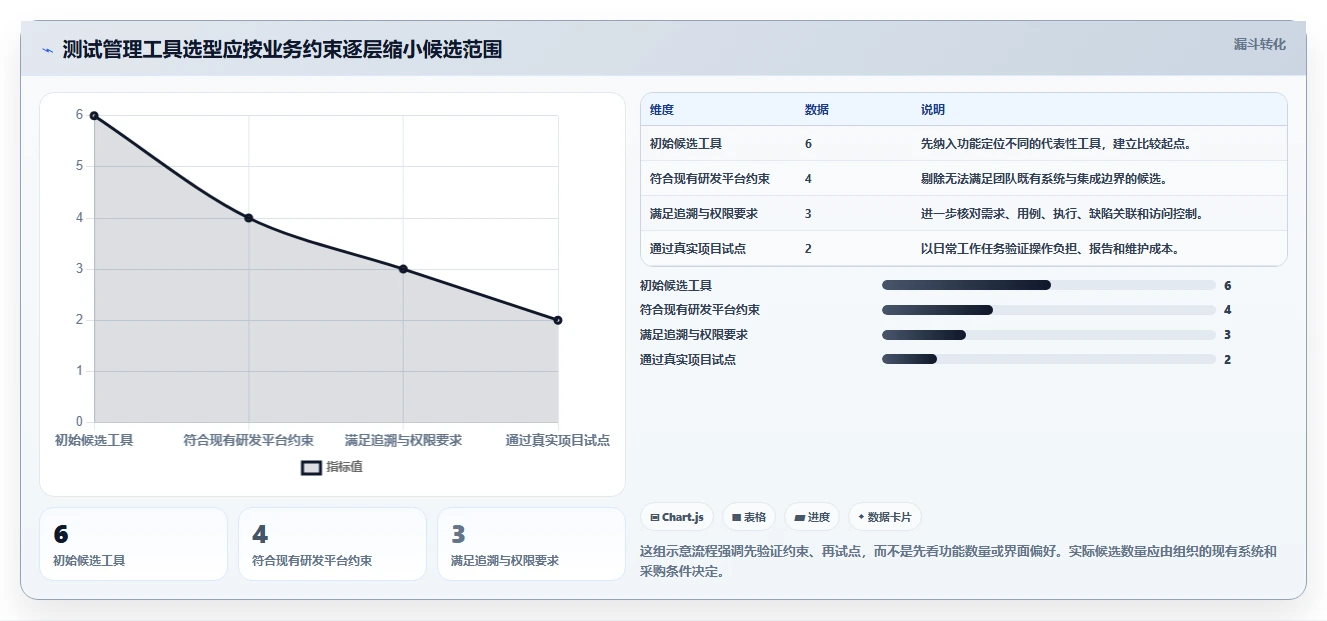Click the progress bar for 初始候选工具
1327x621 pixels.
pos(1048,285)
